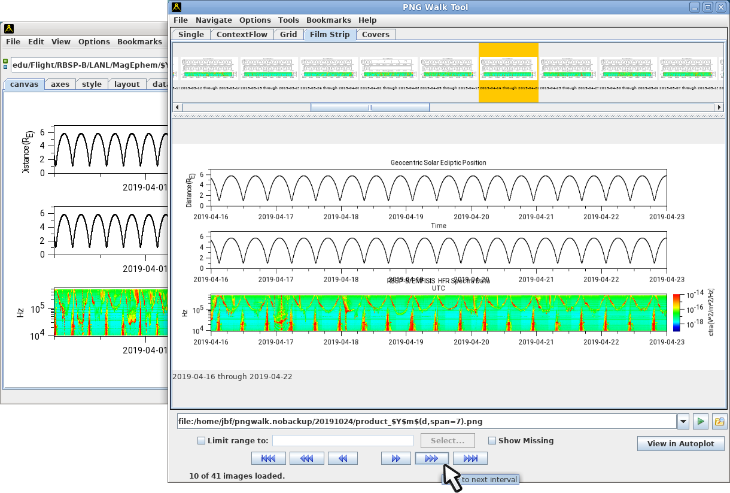Open the Bookmarks menu in PNG Walk Tool
This screenshot has height=493, width=730.
click(x=328, y=20)
